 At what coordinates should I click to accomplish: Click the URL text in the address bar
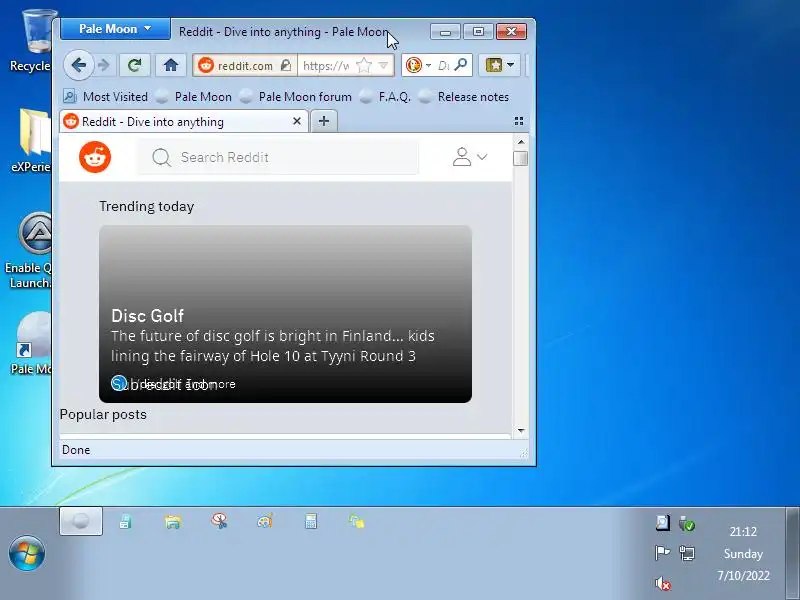326,65
